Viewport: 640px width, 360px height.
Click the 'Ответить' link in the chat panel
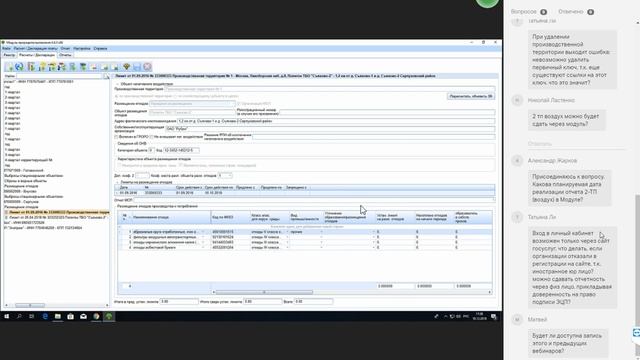click(540, 144)
